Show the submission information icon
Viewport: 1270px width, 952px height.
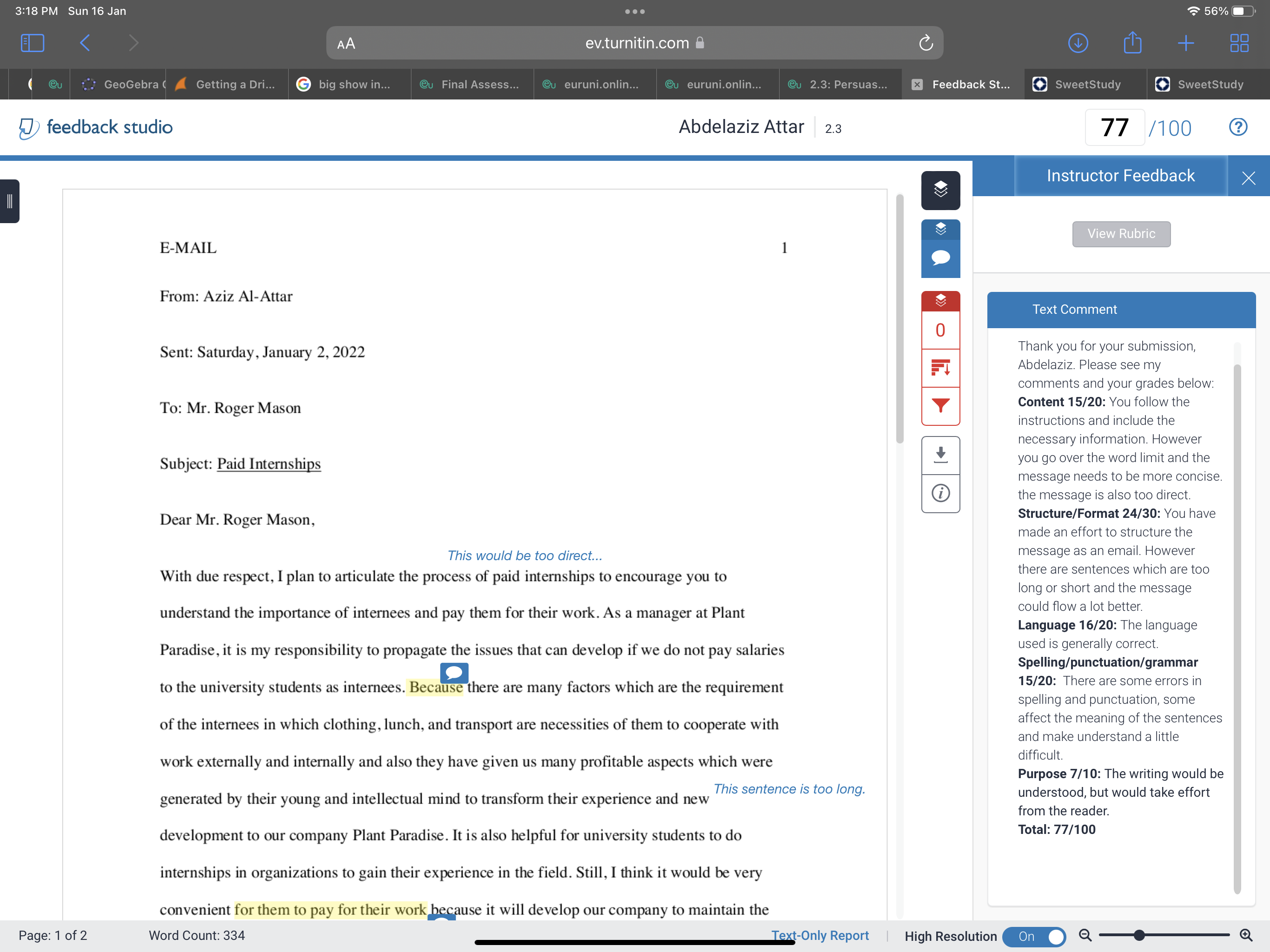pyautogui.click(x=940, y=493)
